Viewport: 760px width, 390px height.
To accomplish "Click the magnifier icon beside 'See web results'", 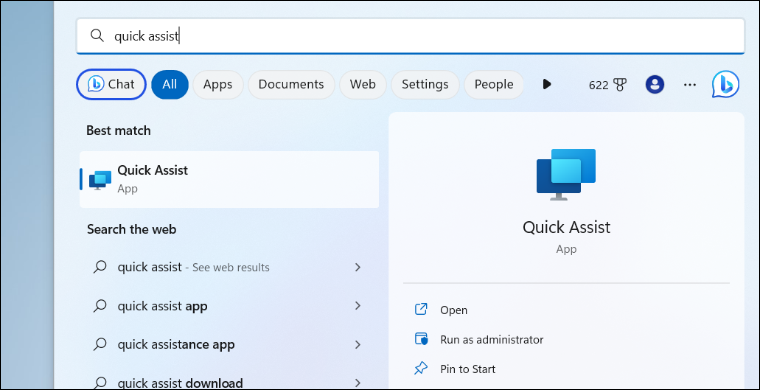I will tap(100, 267).
